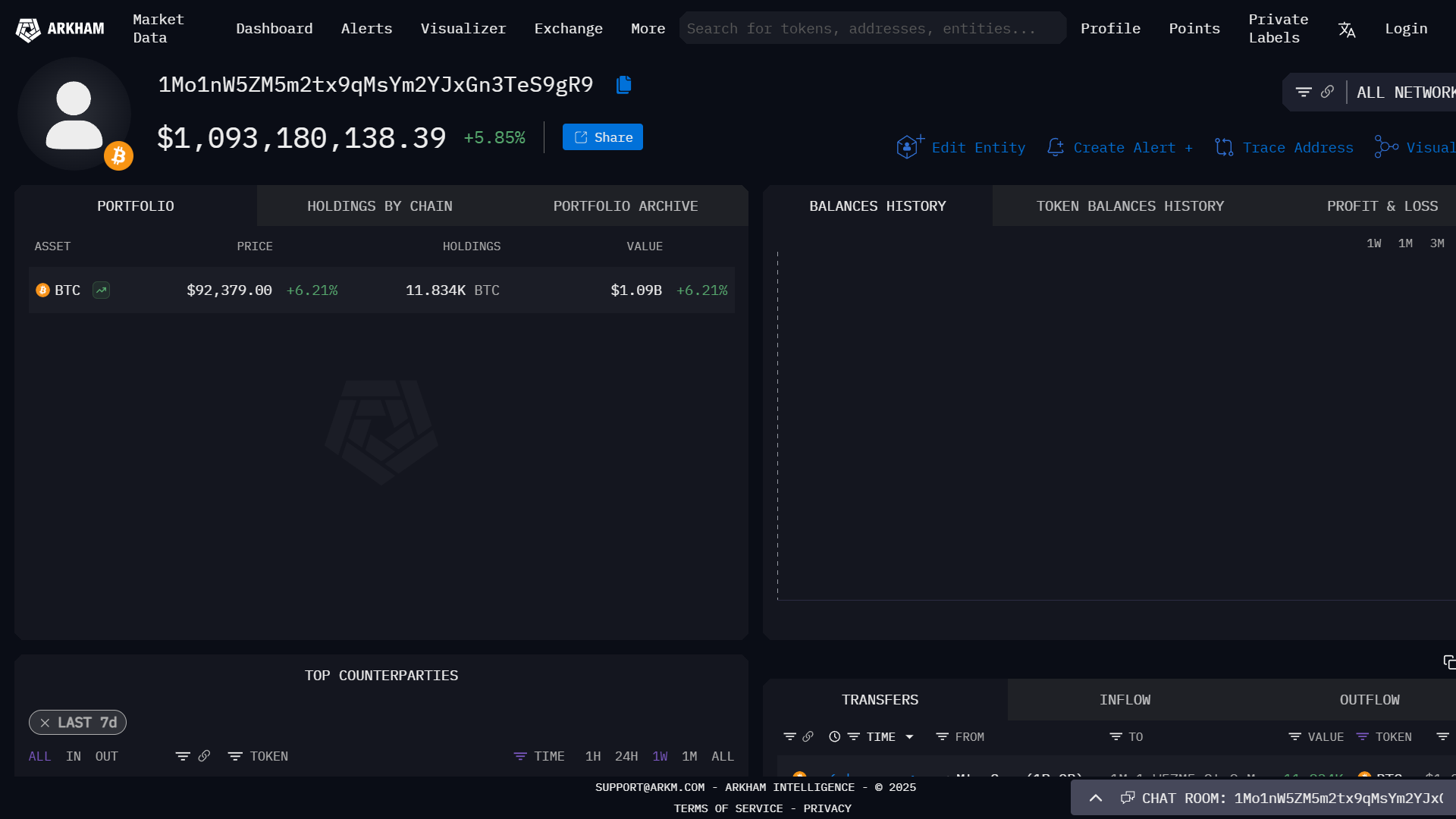1456x819 pixels.
Task: Click the link icon beside ALL NETWORKS
Action: tap(1327, 92)
